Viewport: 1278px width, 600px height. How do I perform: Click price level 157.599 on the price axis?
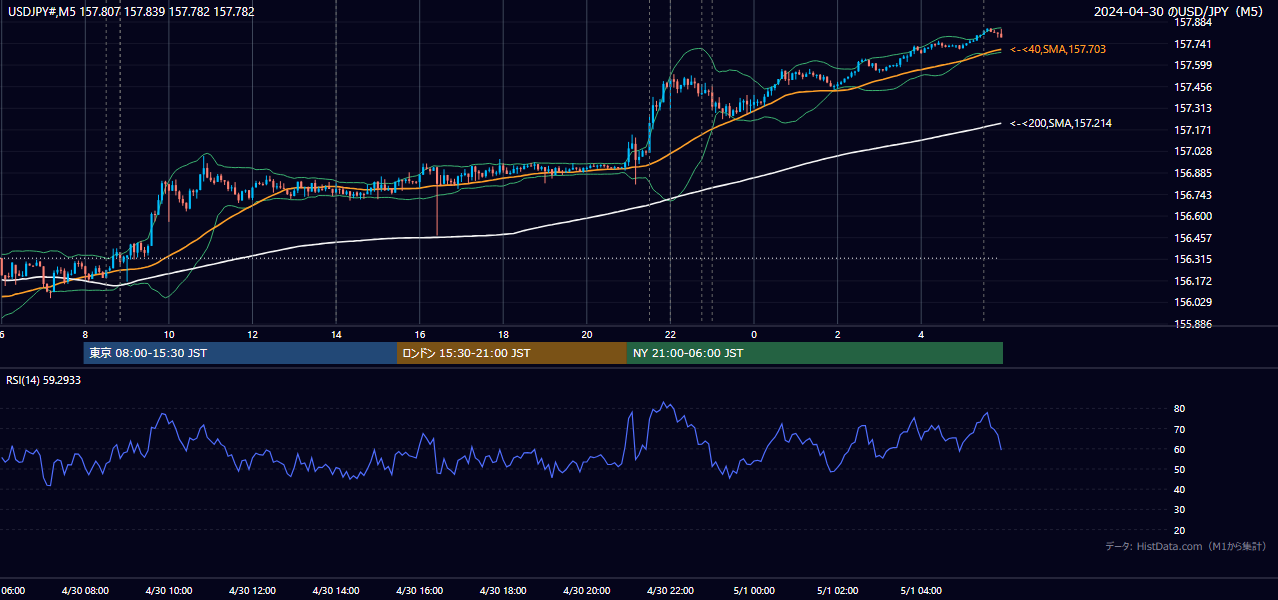pyautogui.click(x=1193, y=65)
